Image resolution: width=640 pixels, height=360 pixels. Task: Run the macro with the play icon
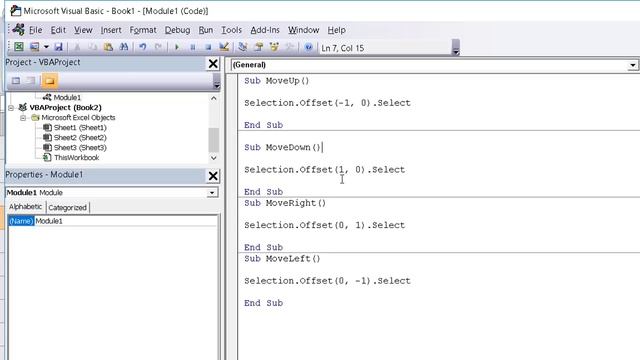[177, 47]
